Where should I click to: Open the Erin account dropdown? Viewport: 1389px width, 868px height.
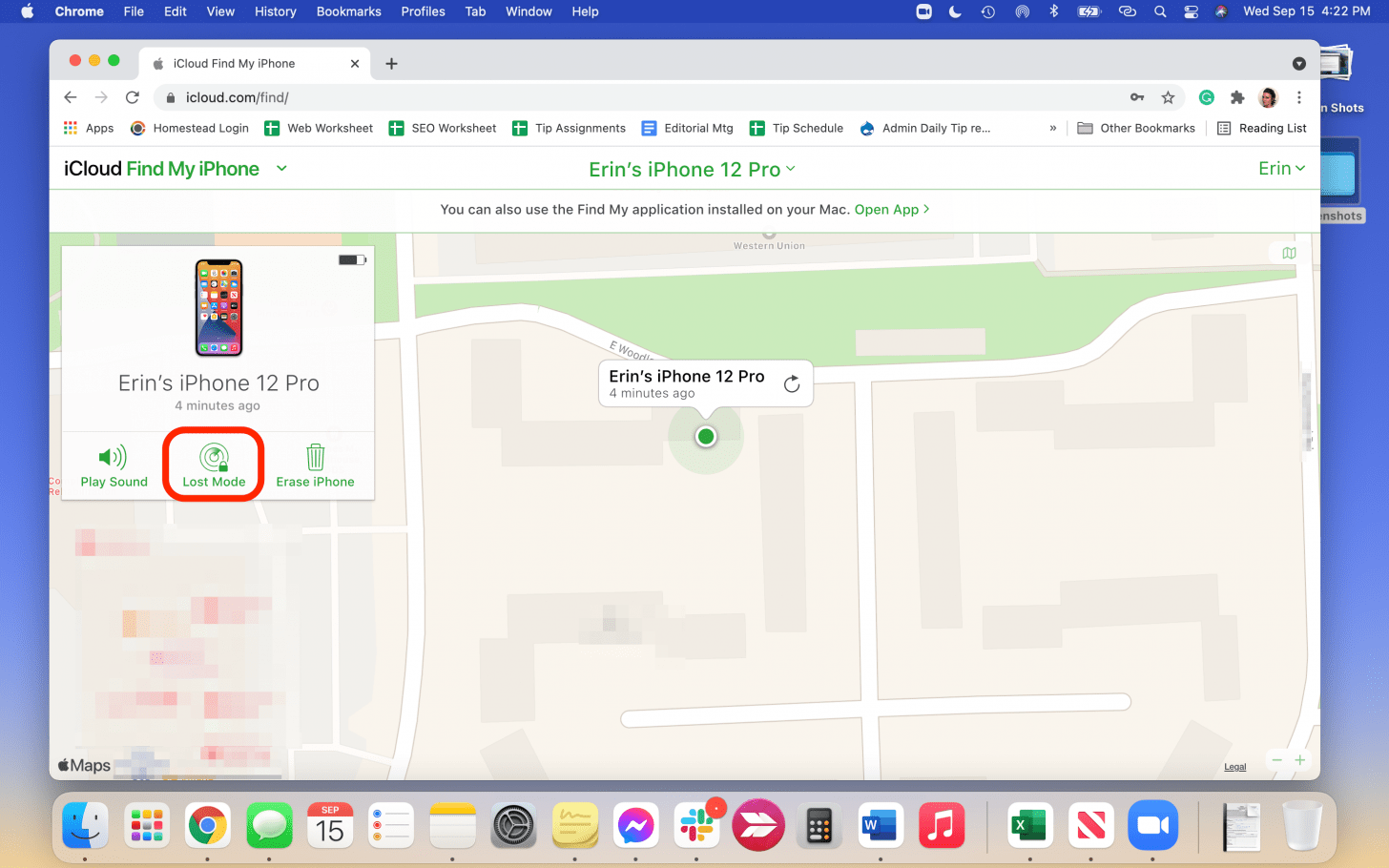1281,169
